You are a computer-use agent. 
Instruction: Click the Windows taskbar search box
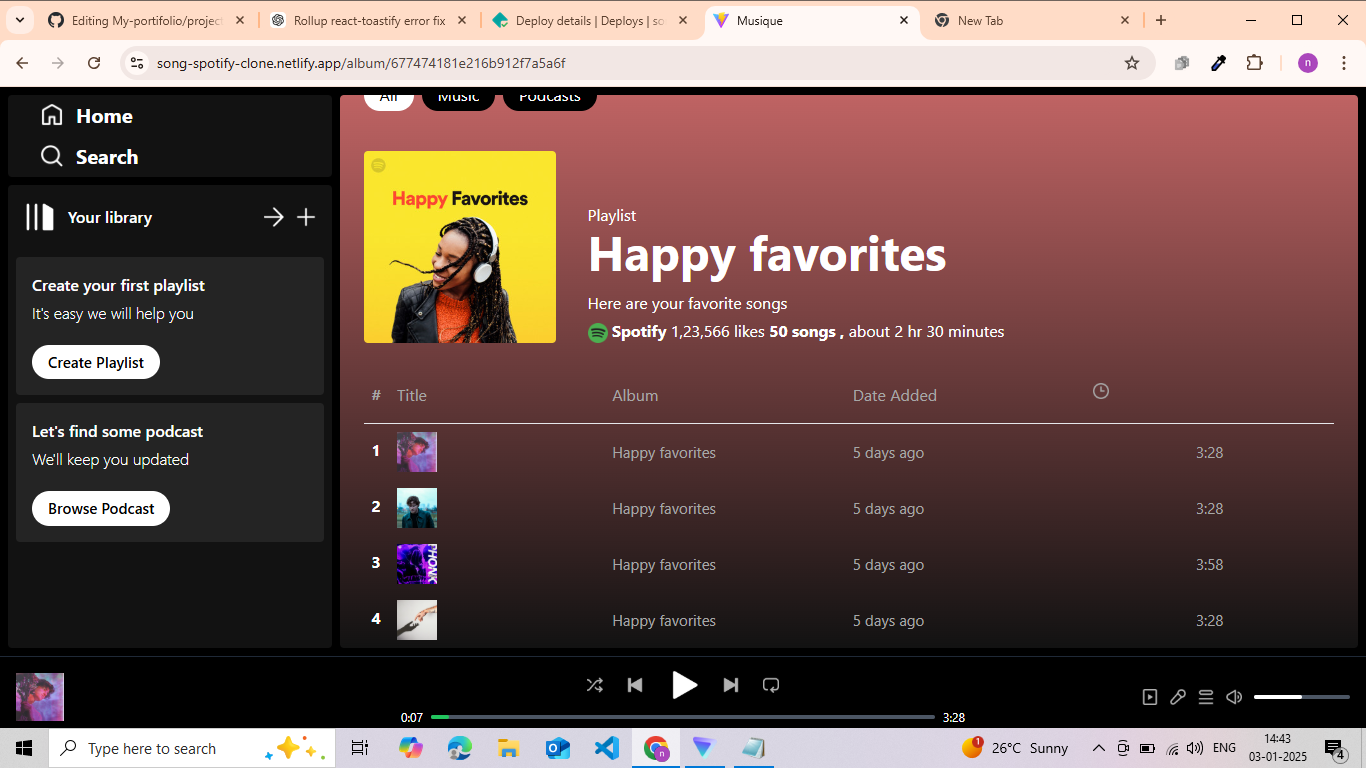[189, 748]
